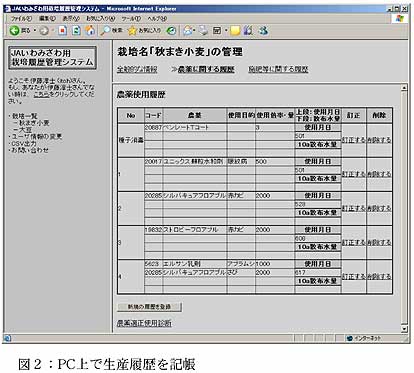
Task: Click the 農薬 column header
Action: tap(195, 115)
